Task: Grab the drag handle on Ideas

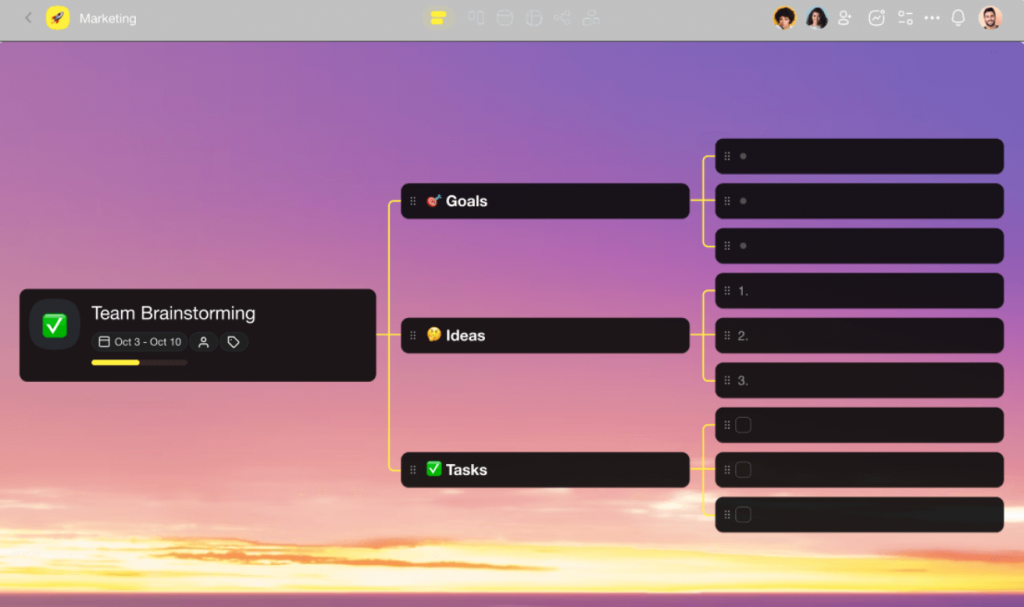Action: (413, 335)
